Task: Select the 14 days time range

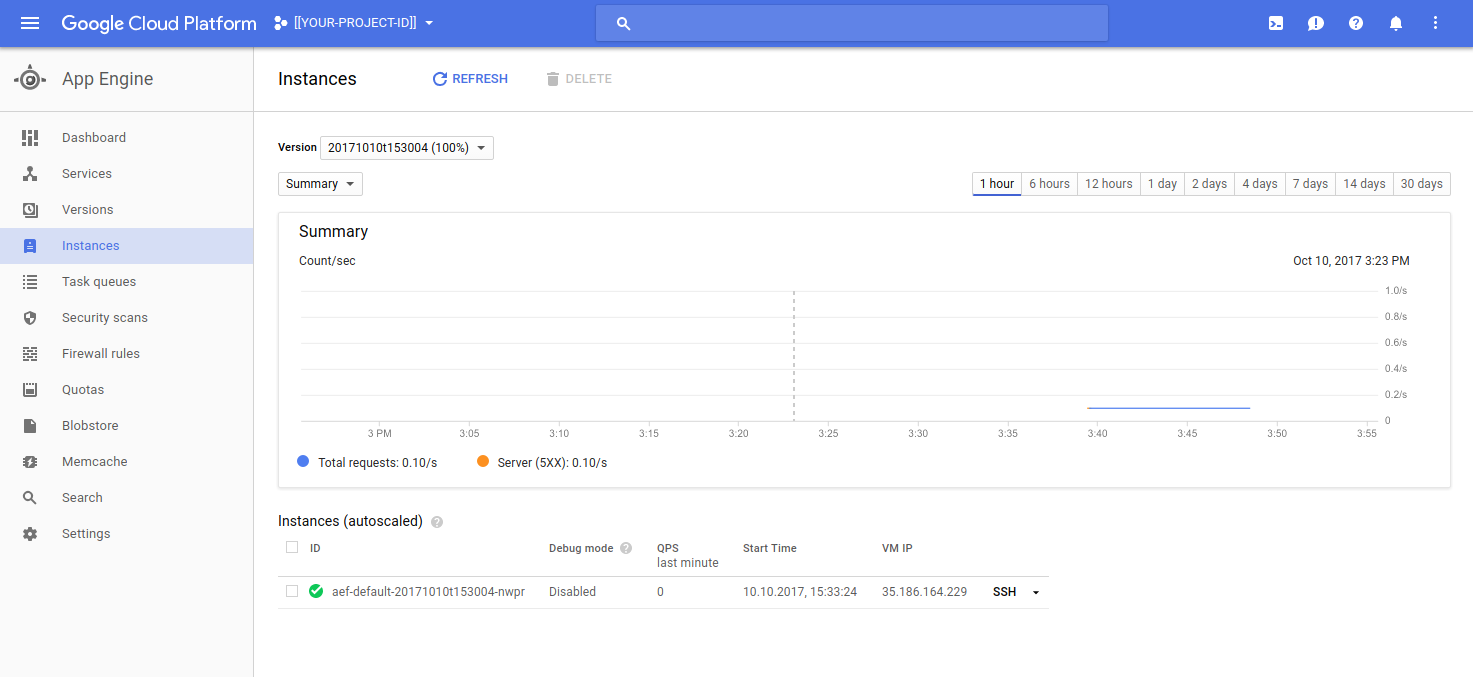Action: click(x=1364, y=184)
